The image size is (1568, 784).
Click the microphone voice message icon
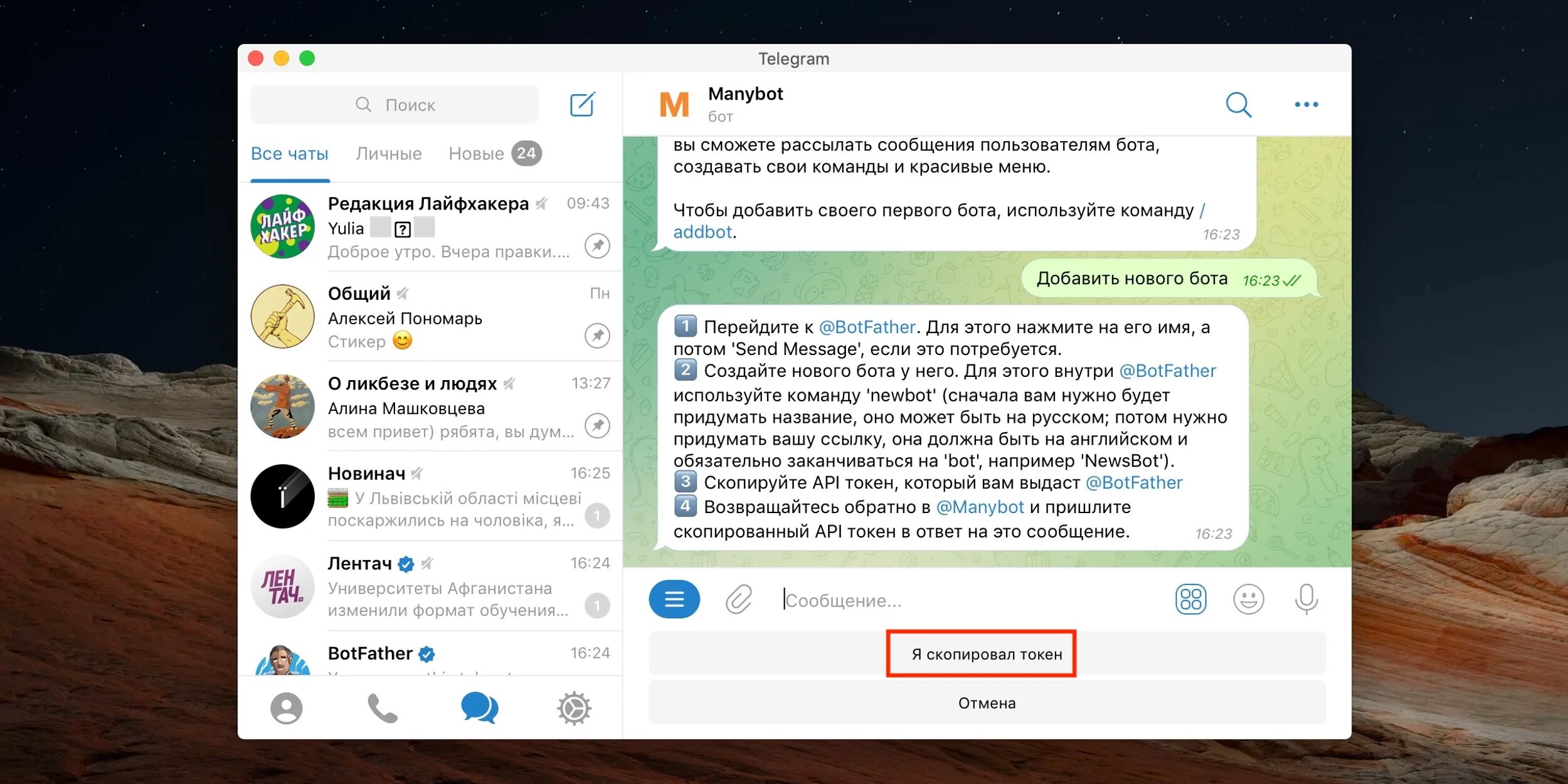coord(1306,600)
